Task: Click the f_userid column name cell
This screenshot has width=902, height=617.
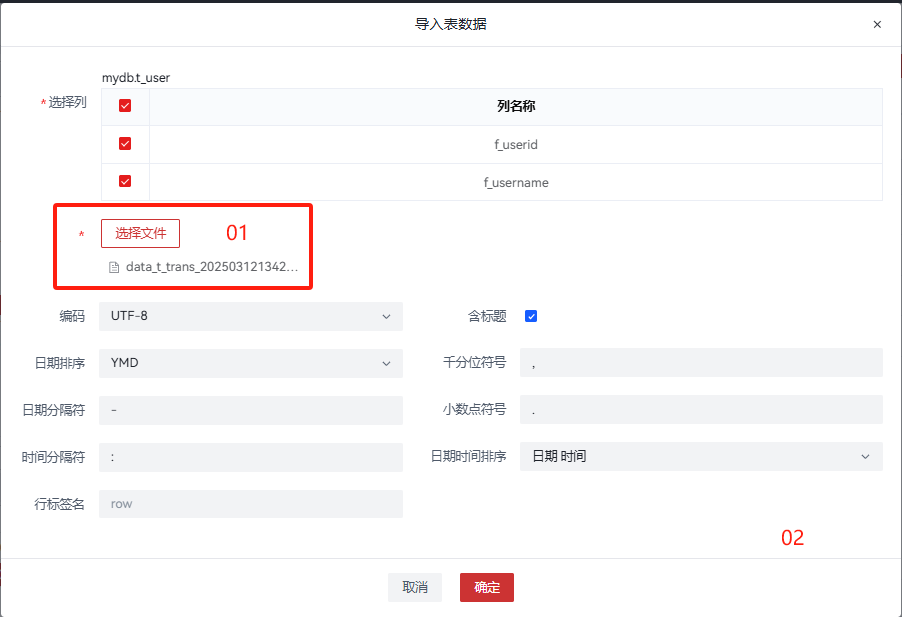Action: pyautogui.click(x=515, y=145)
